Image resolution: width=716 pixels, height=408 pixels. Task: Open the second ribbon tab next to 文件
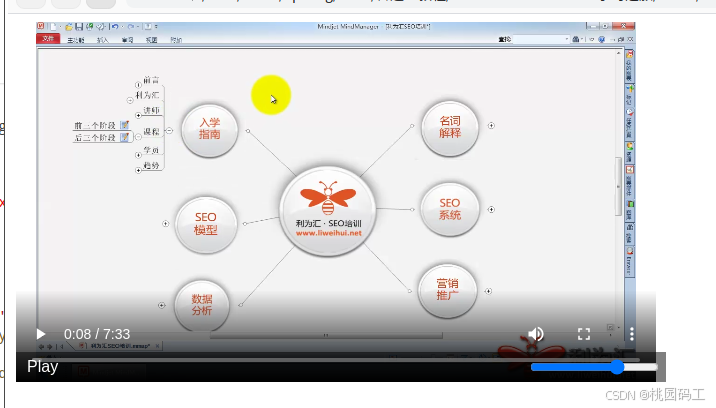click(76, 40)
